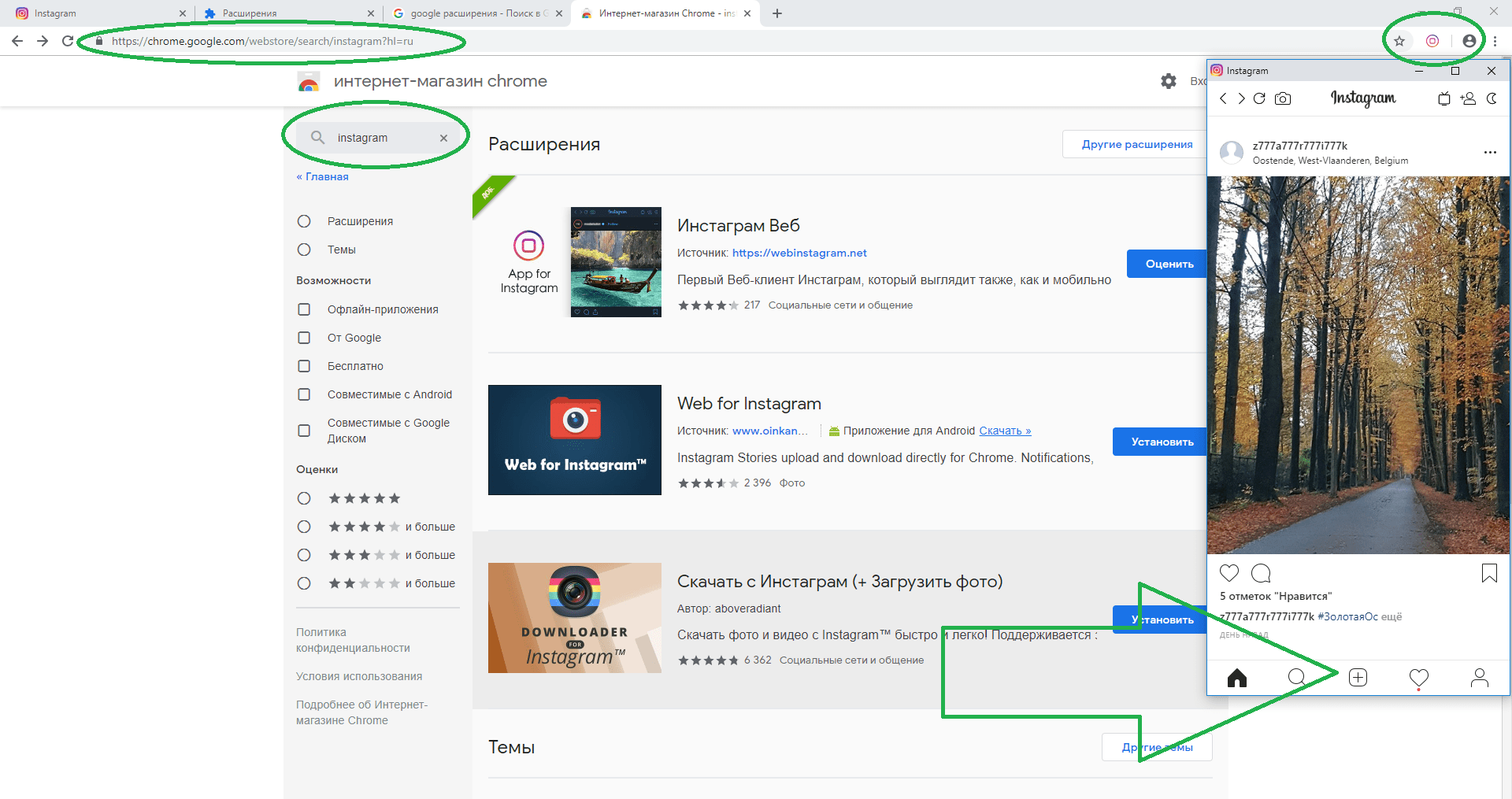Bookmark this page with the star icon
1512x799 pixels.
1399,41
